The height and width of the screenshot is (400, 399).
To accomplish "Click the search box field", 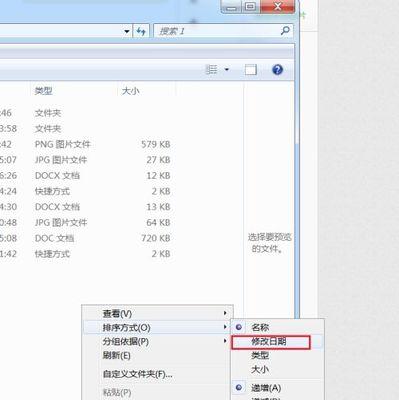I will 224,32.
